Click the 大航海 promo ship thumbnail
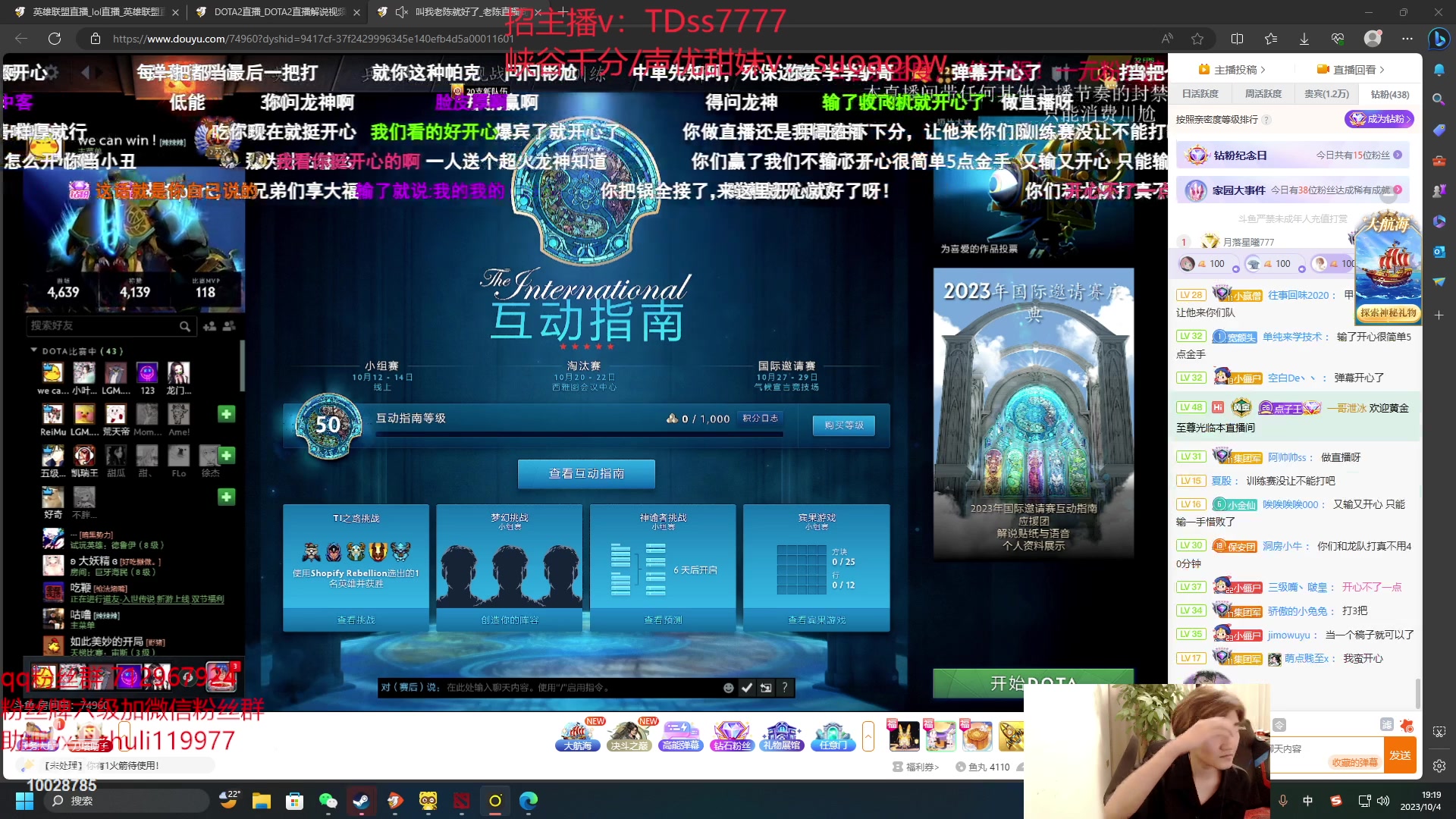 (x=1388, y=267)
